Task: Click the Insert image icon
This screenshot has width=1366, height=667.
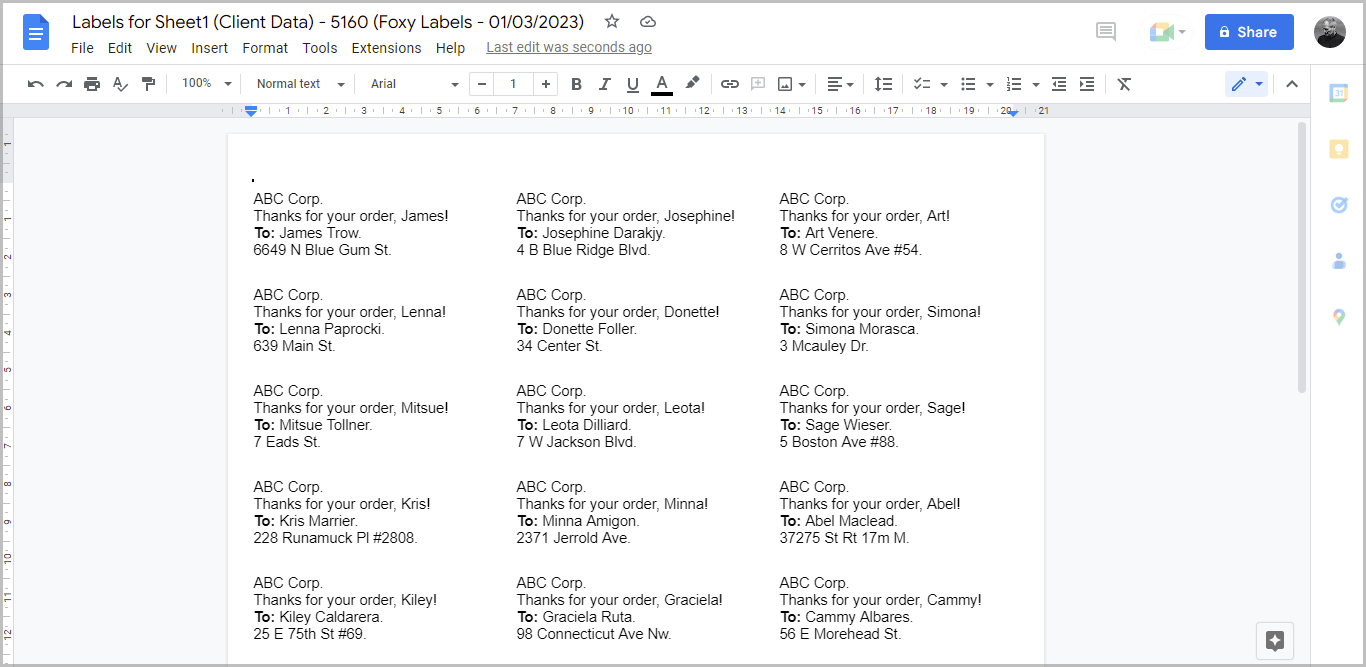Action: 785,84
